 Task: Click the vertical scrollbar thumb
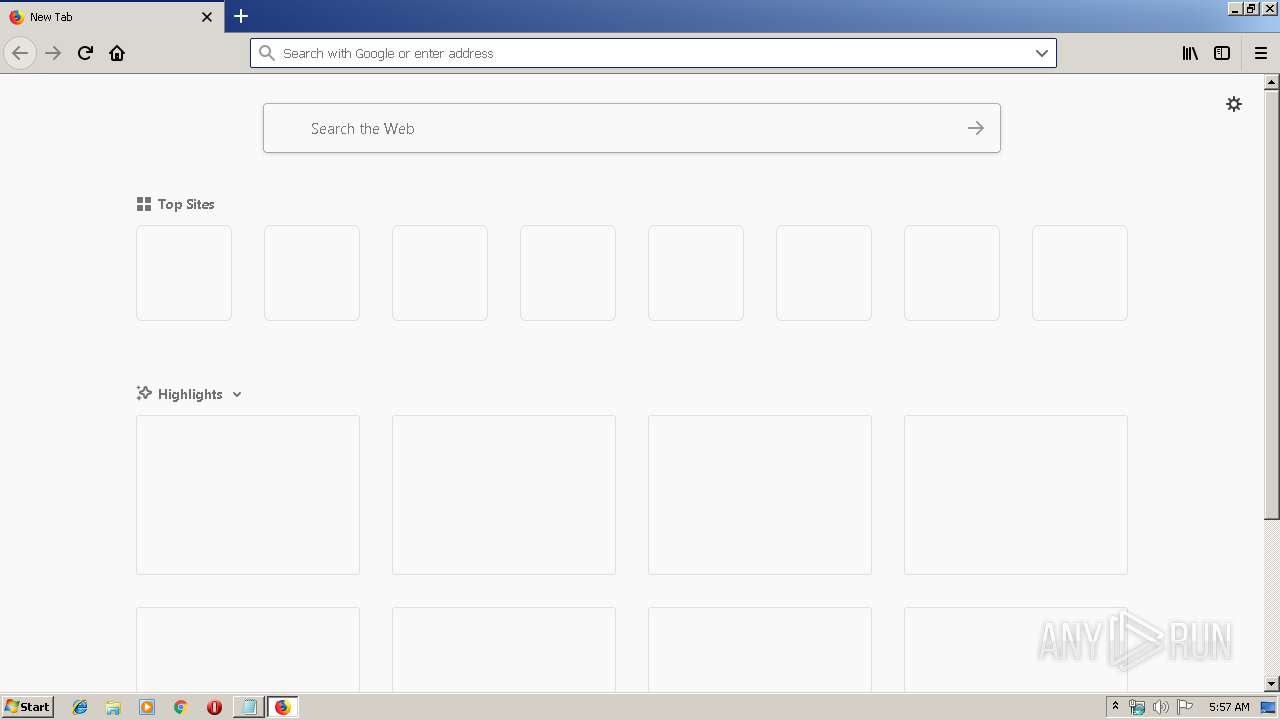point(1272,305)
